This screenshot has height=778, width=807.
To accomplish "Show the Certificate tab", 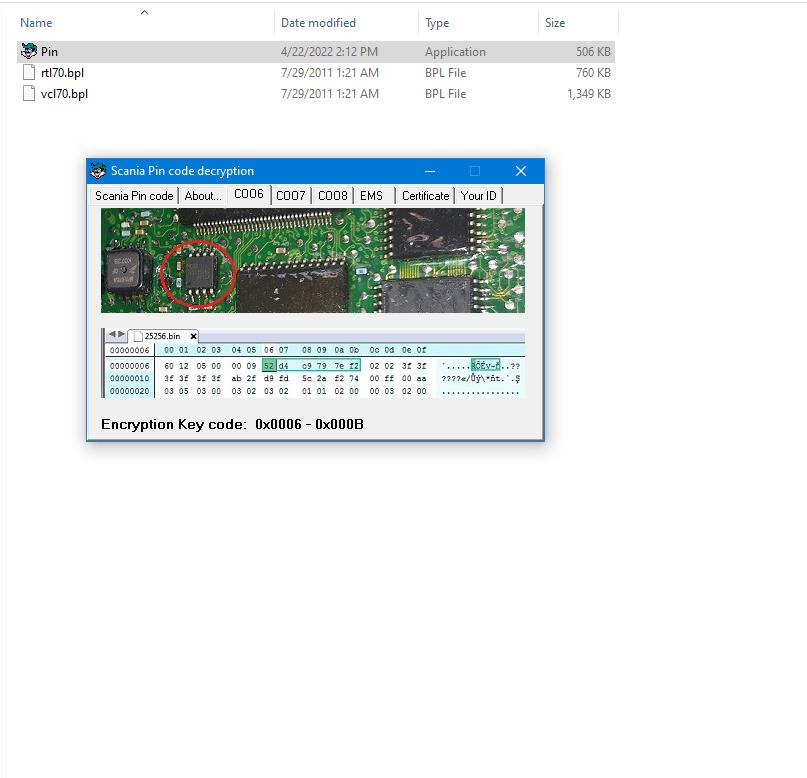I will point(425,196).
